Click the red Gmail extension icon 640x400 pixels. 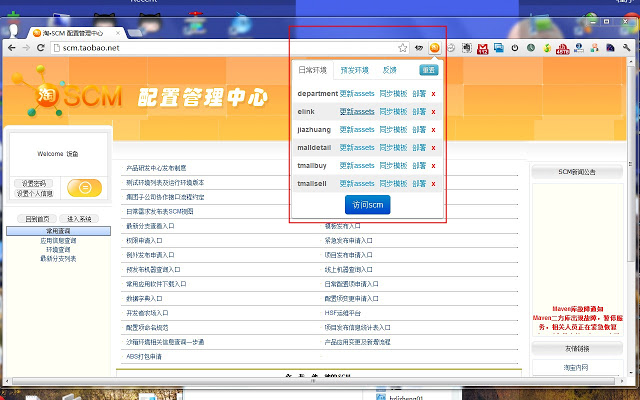(x=482, y=48)
